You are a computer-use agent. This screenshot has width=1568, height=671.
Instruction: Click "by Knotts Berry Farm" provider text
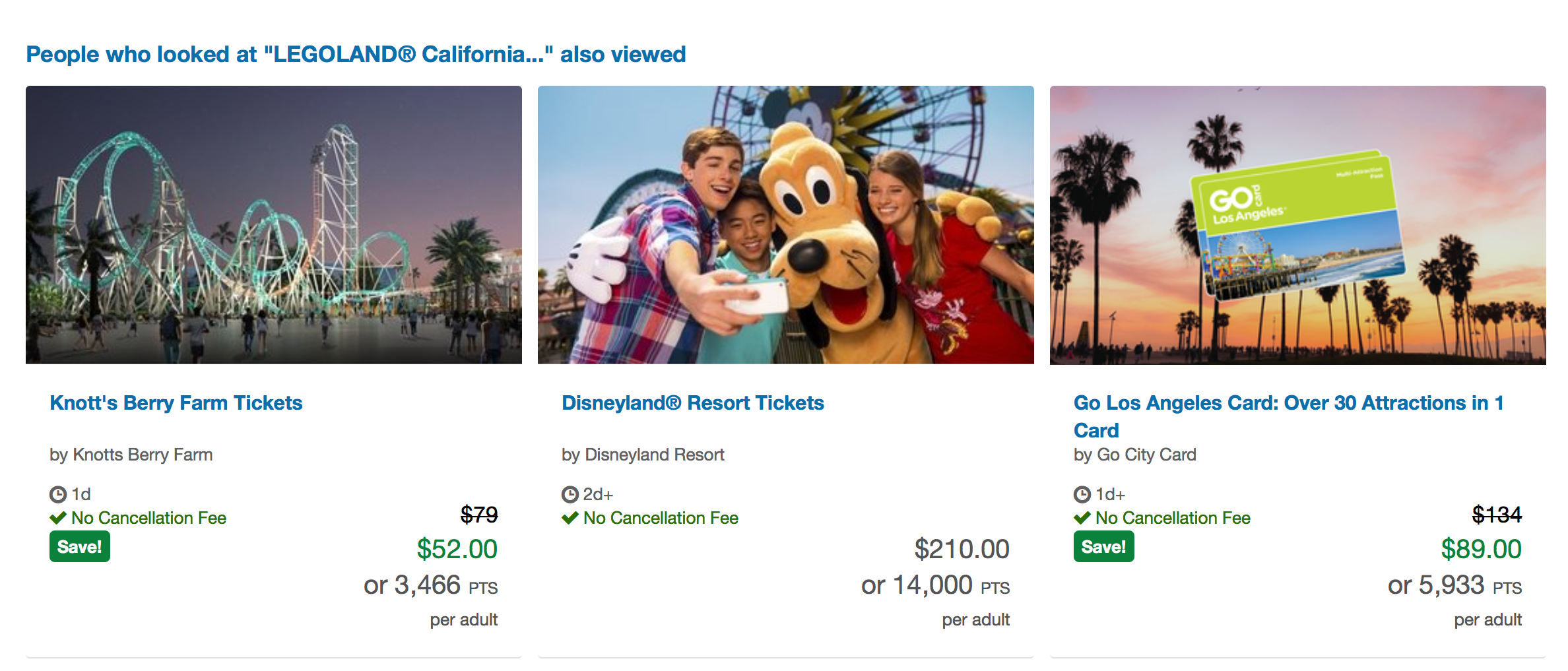click(x=131, y=455)
